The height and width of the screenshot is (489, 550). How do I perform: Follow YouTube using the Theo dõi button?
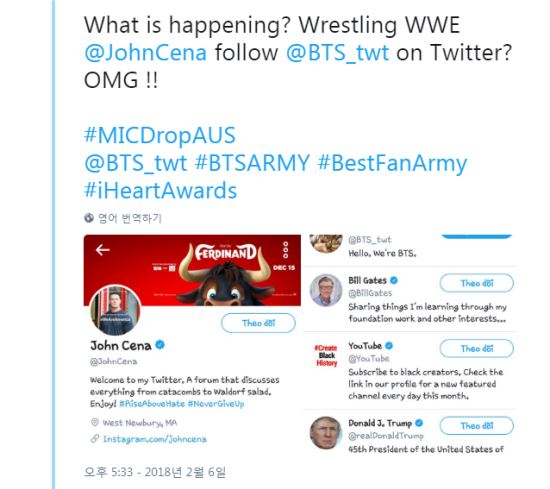coord(477,348)
